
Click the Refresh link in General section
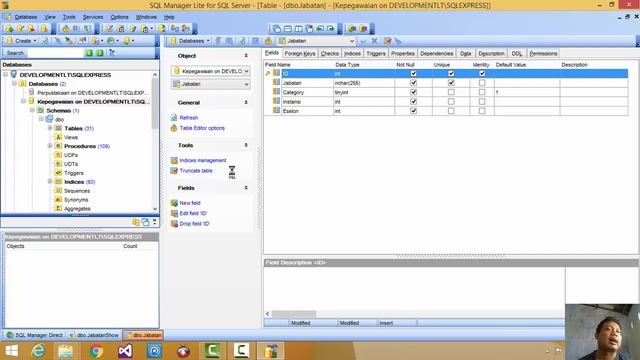189,118
